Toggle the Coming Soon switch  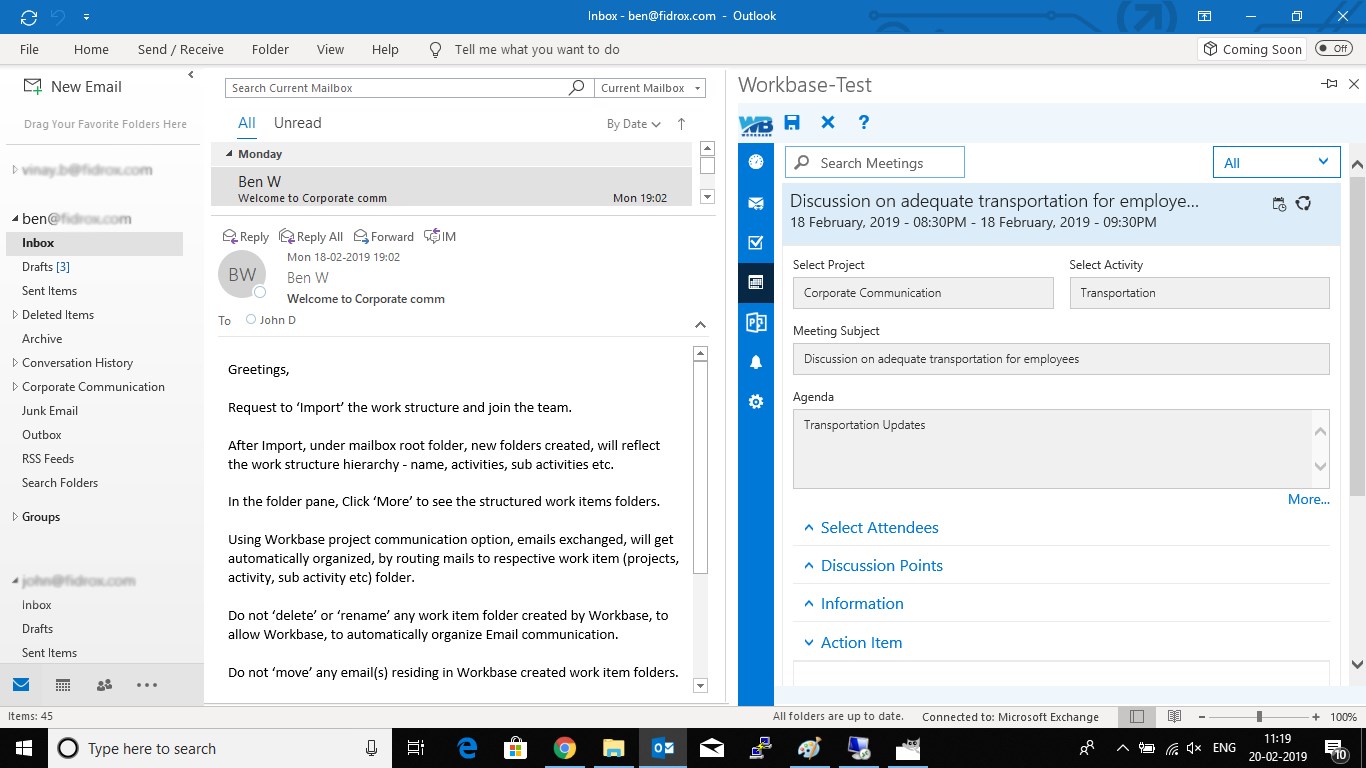point(1334,49)
